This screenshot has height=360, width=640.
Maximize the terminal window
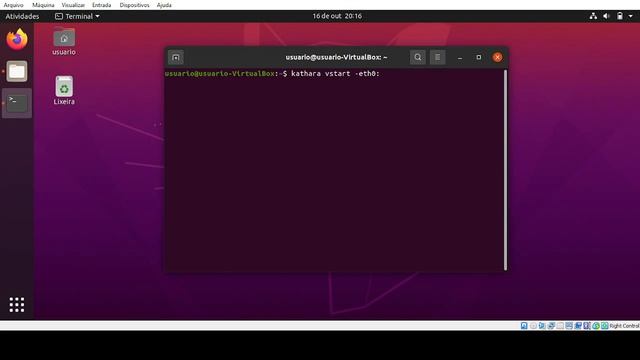click(x=479, y=58)
